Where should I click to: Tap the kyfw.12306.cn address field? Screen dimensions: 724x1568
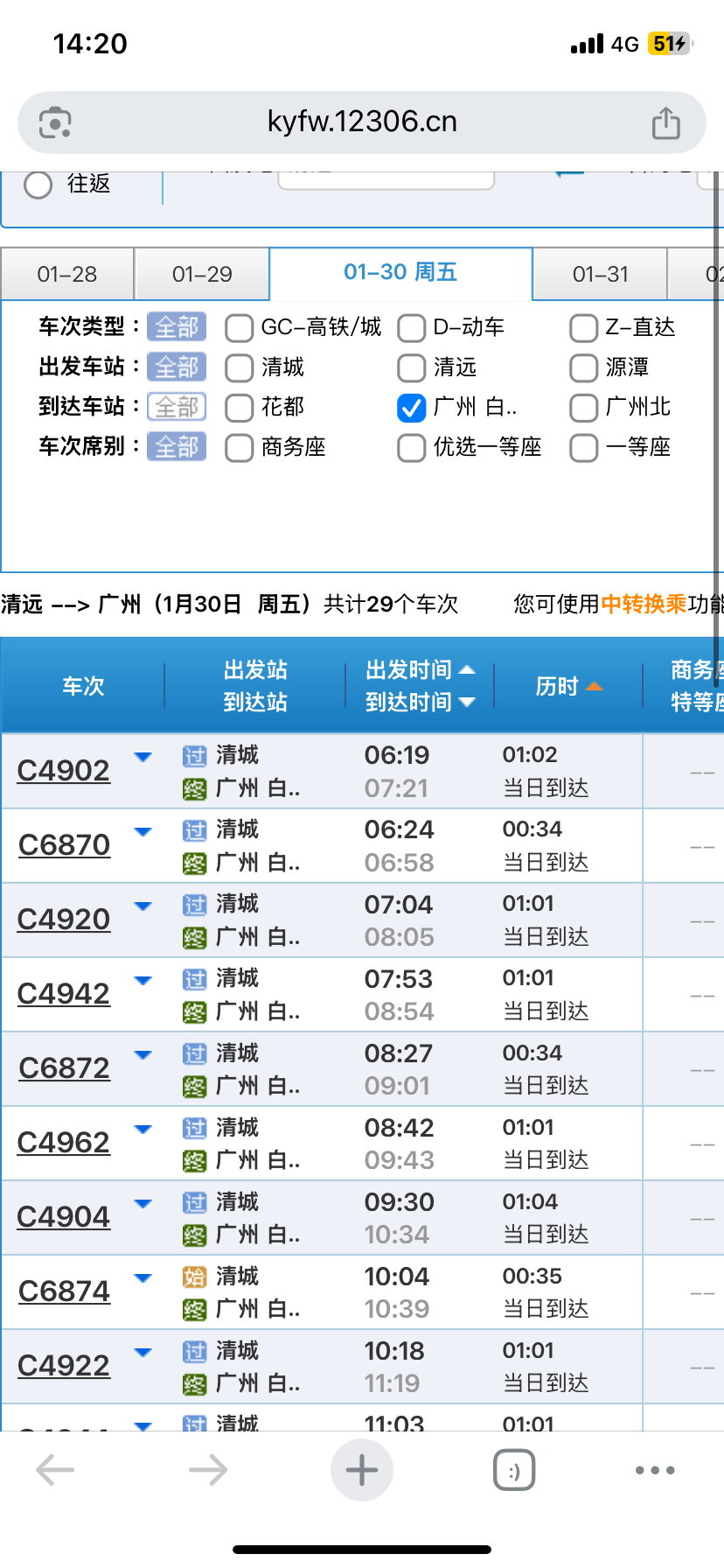coord(362,122)
